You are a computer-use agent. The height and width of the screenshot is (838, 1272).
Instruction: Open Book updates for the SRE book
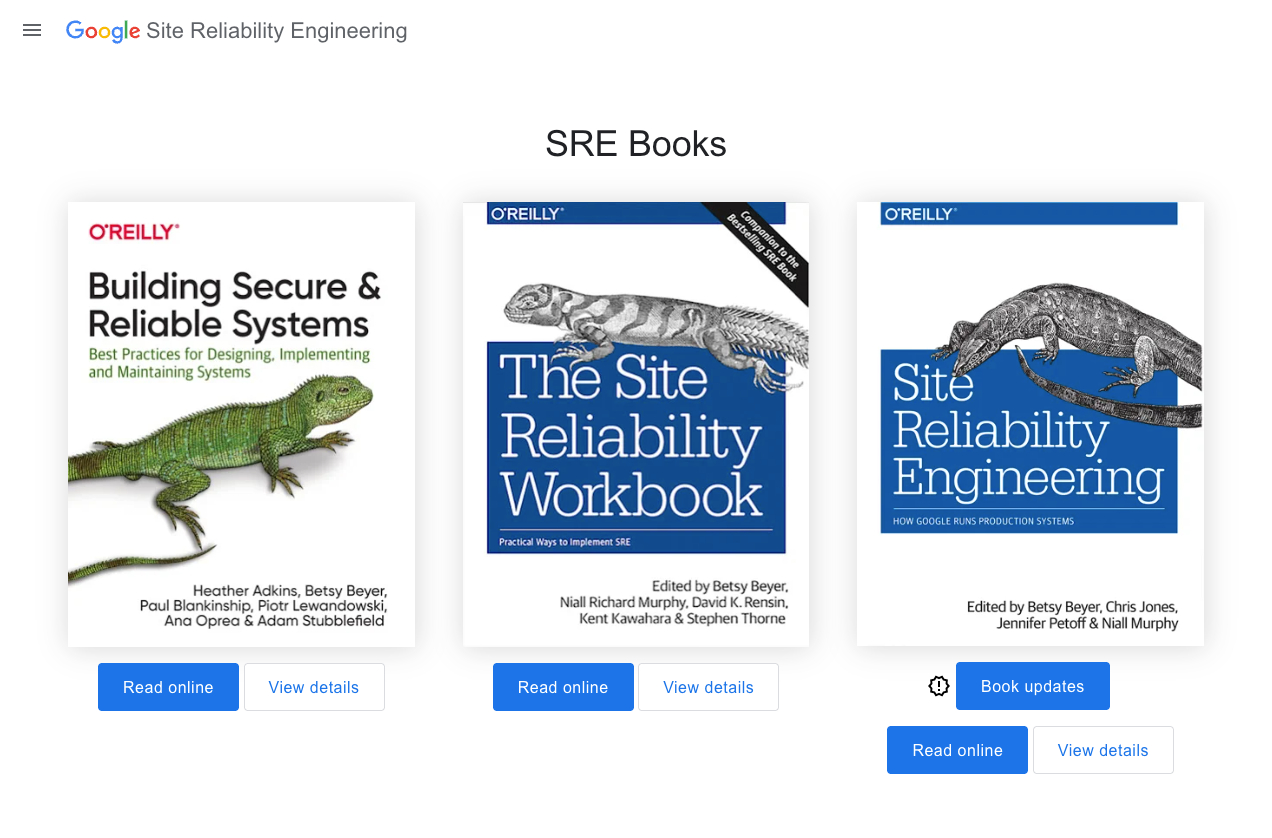tap(1032, 686)
